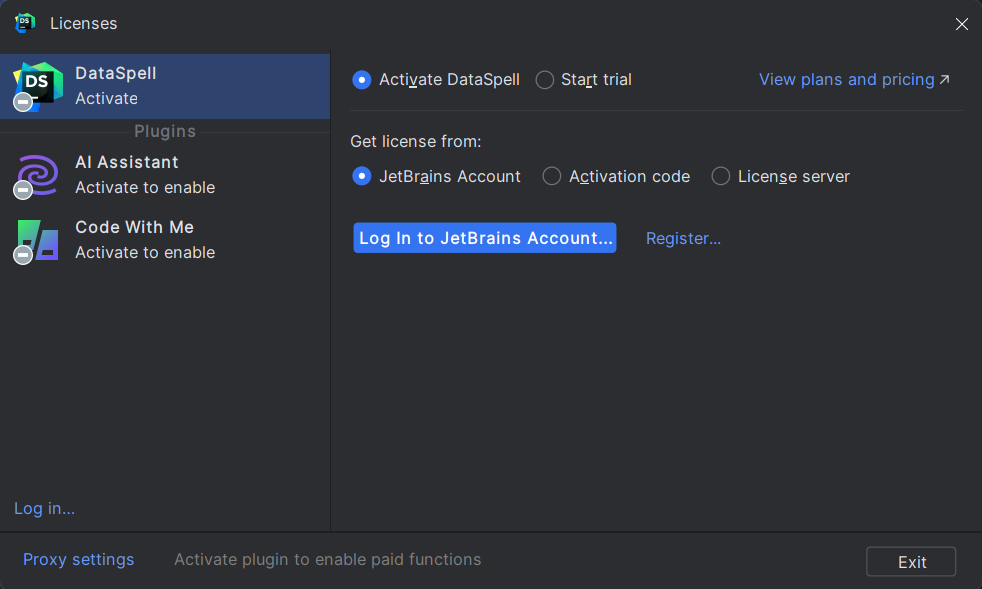Click Log In to JetBrains Account button

point(485,238)
